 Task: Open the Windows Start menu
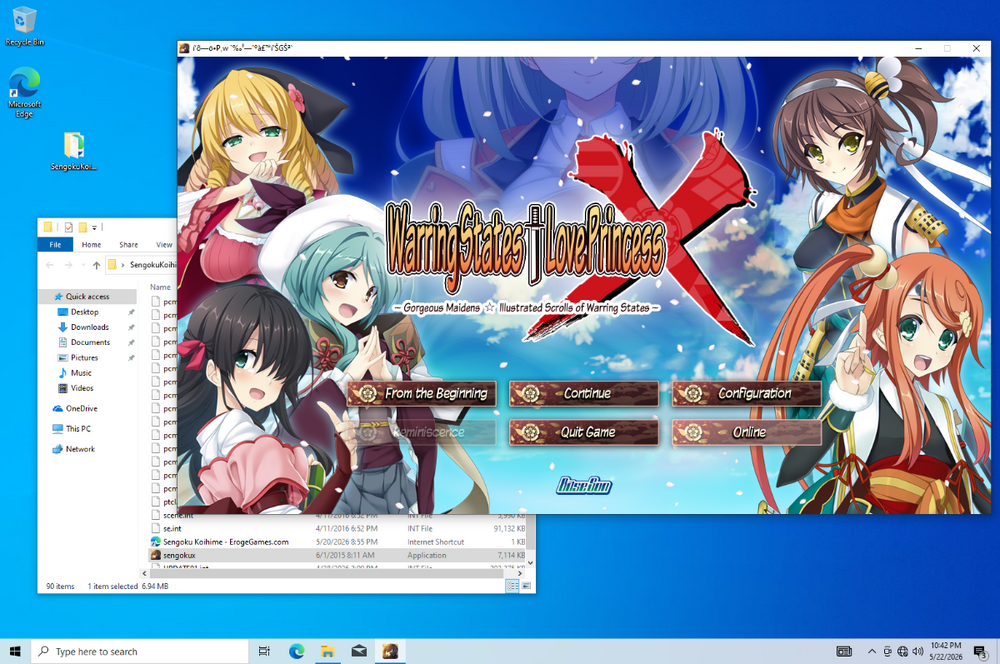point(15,651)
